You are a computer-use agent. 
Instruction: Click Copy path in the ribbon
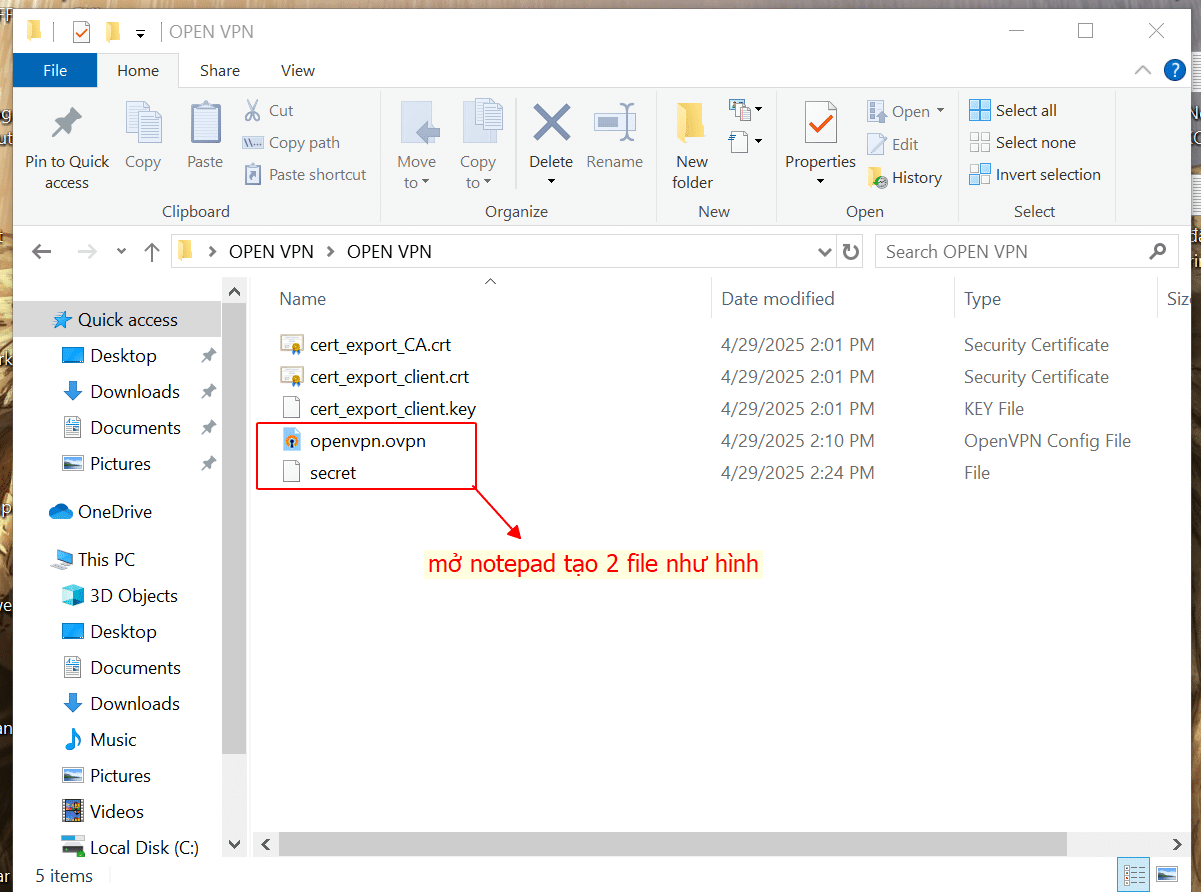292,142
